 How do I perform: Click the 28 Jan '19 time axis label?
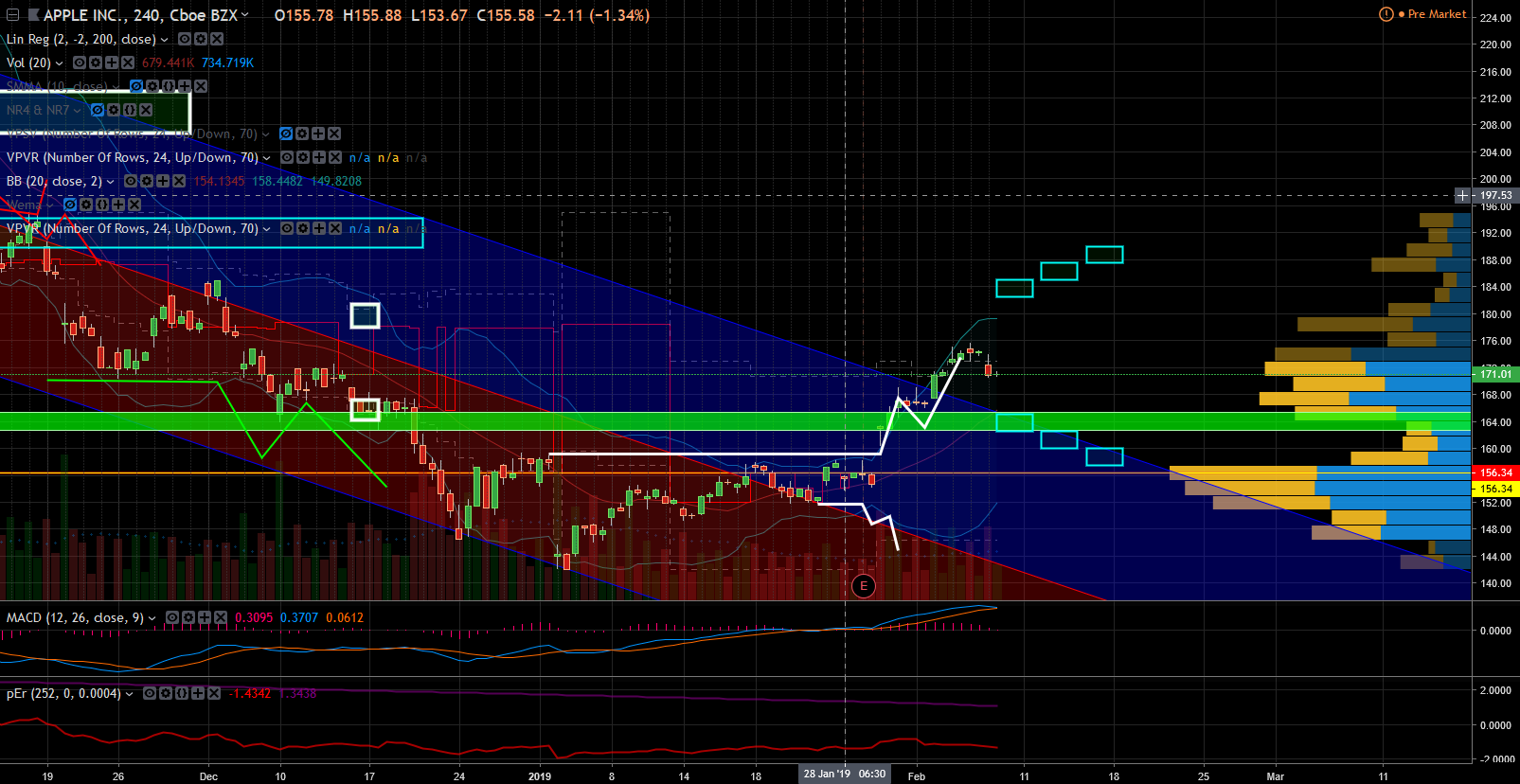(844, 774)
